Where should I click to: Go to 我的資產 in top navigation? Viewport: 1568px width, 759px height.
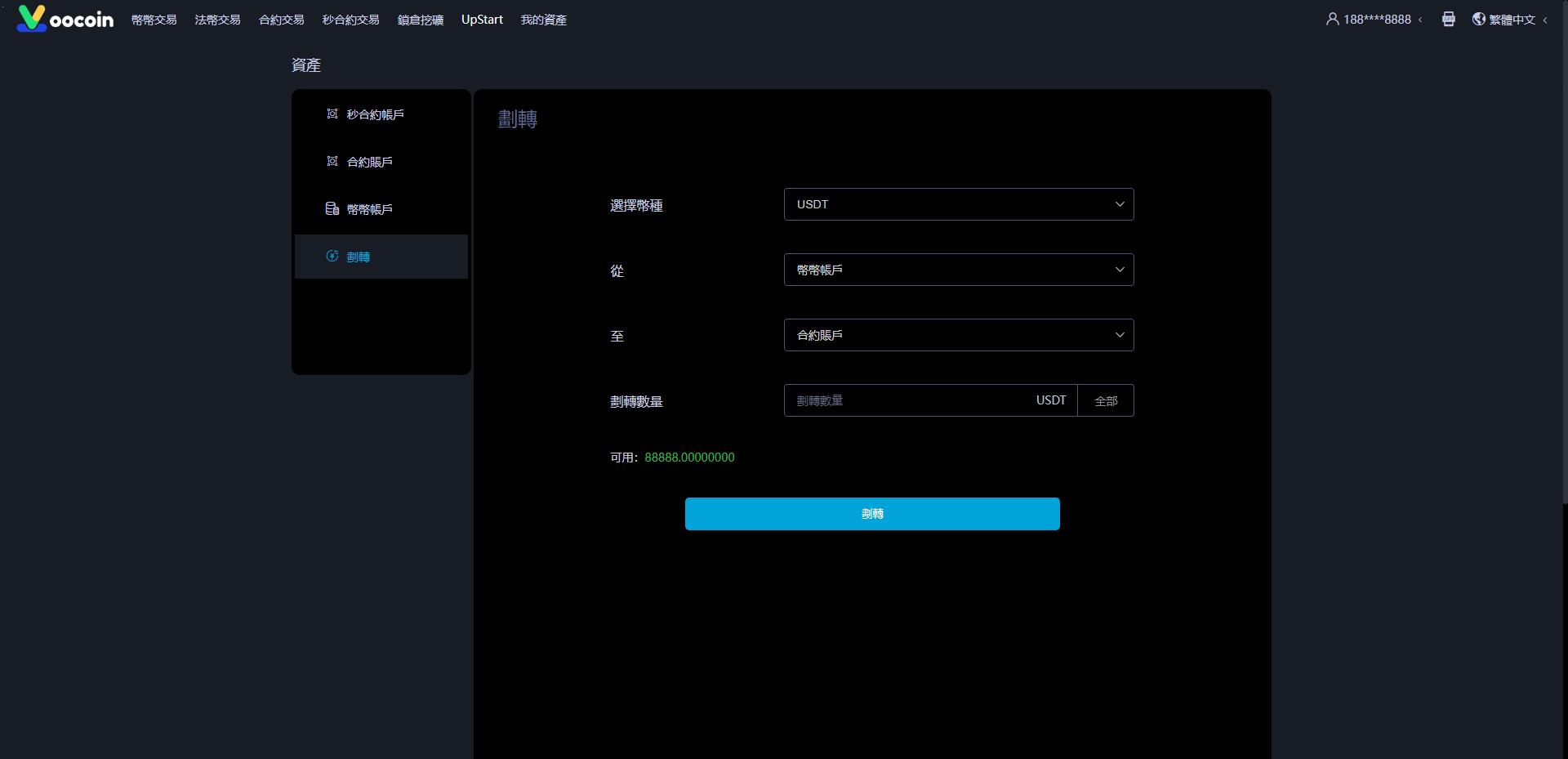(x=543, y=20)
